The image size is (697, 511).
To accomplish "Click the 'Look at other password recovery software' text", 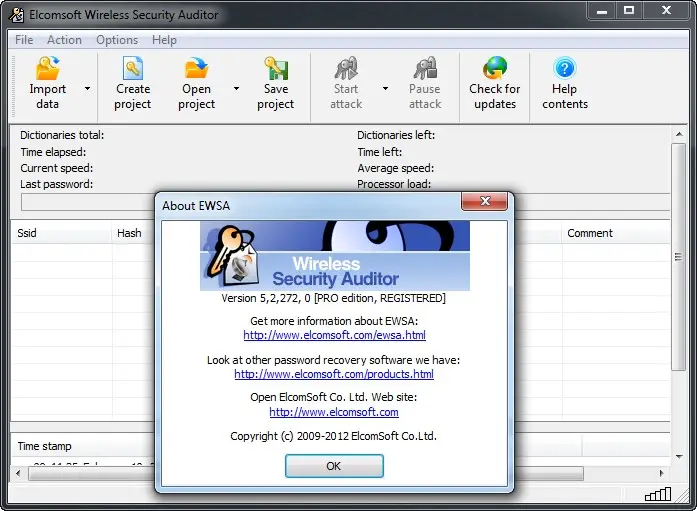I will [x=333, y=360].
